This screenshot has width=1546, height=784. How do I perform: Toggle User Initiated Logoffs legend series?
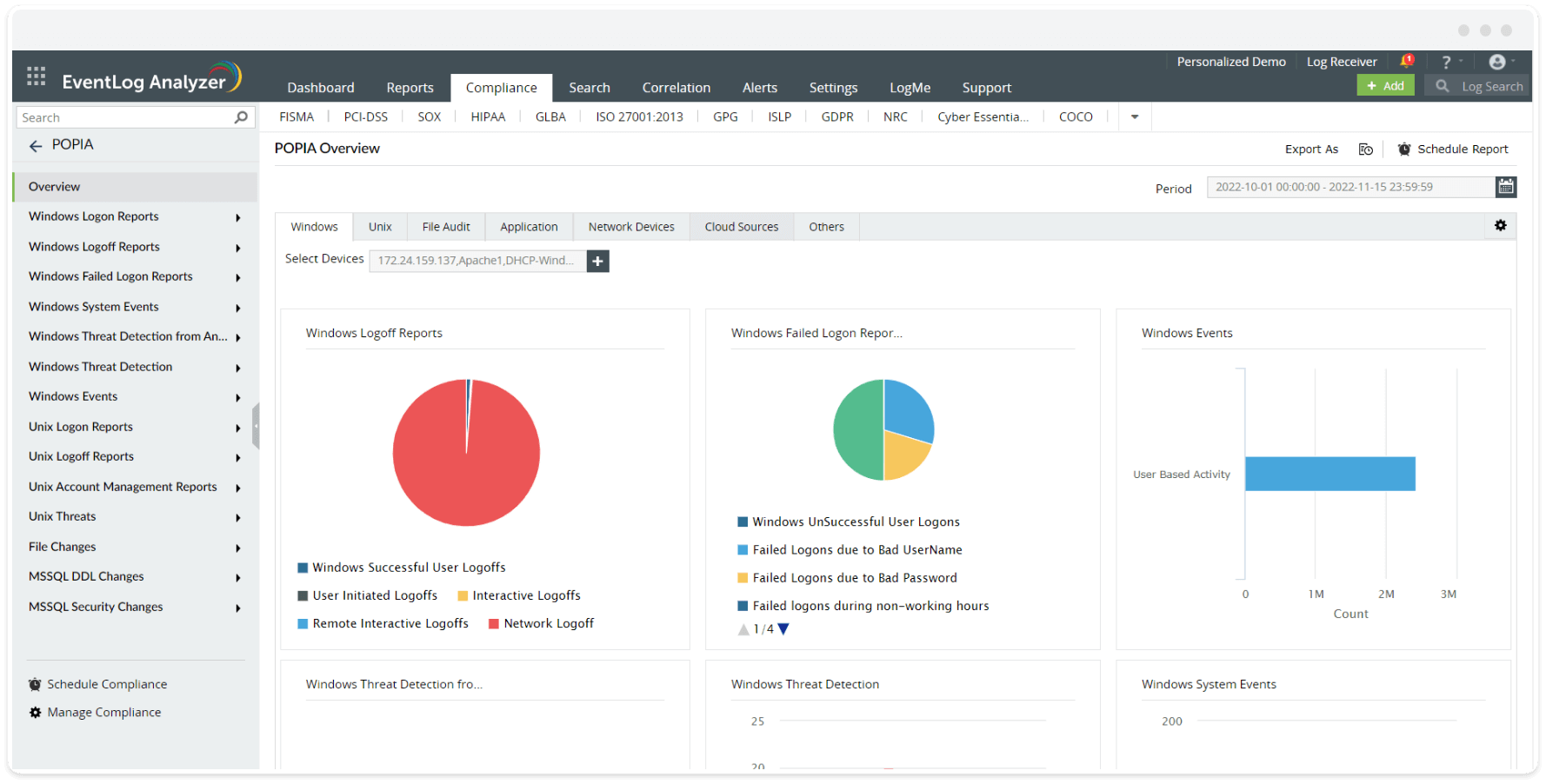click(368, 595)
